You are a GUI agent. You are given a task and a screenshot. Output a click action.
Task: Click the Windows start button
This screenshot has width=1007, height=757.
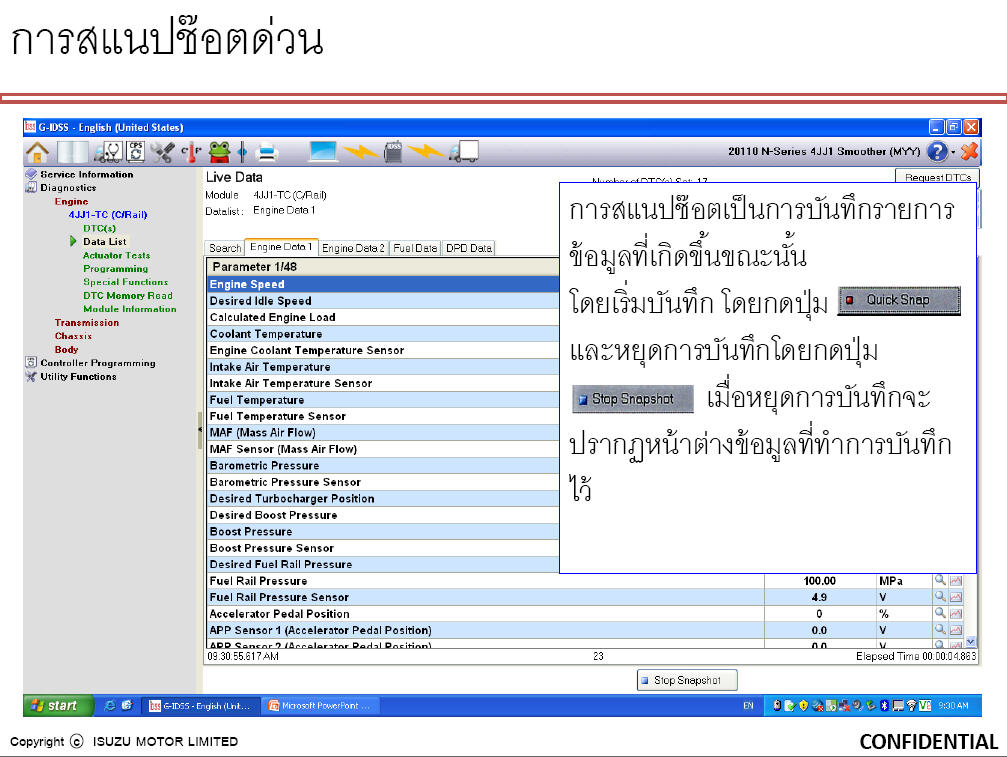58,706
